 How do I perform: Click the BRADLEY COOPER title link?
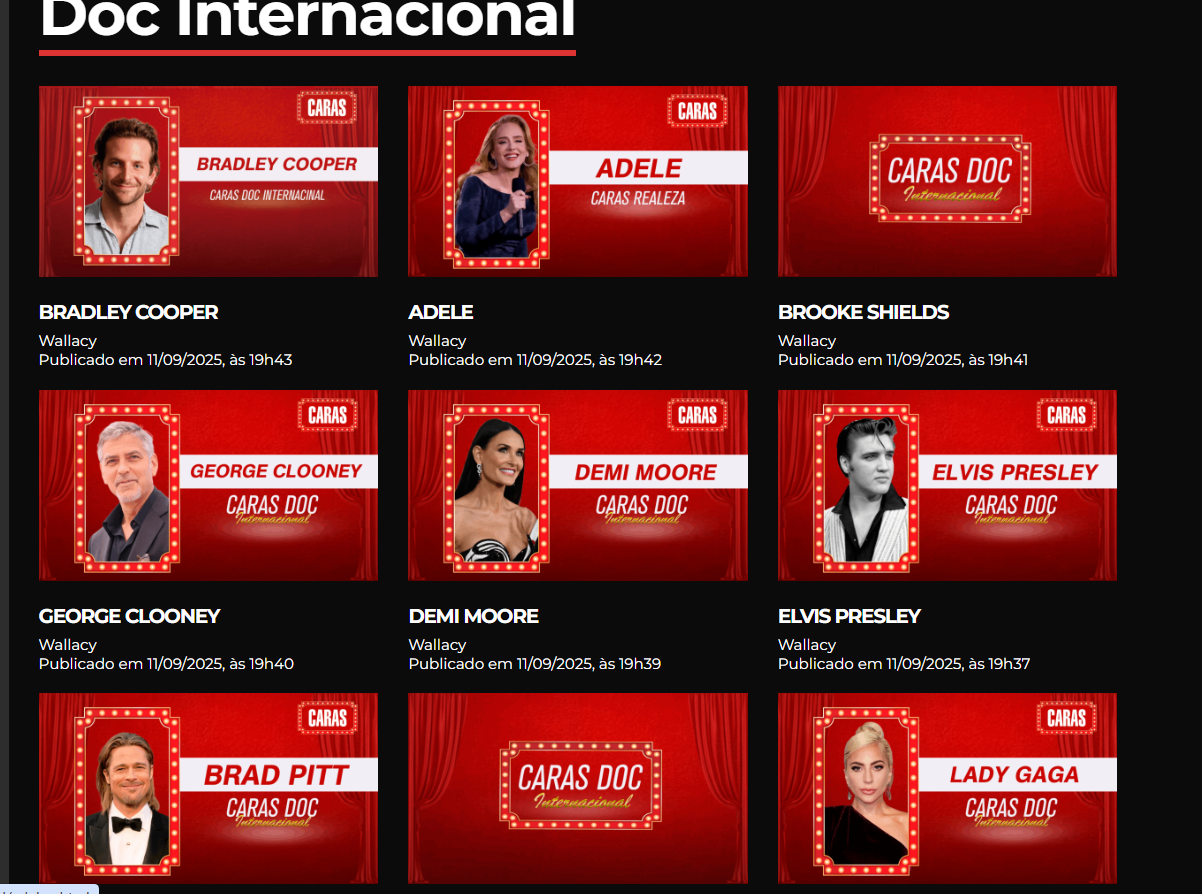click(128, 312)
